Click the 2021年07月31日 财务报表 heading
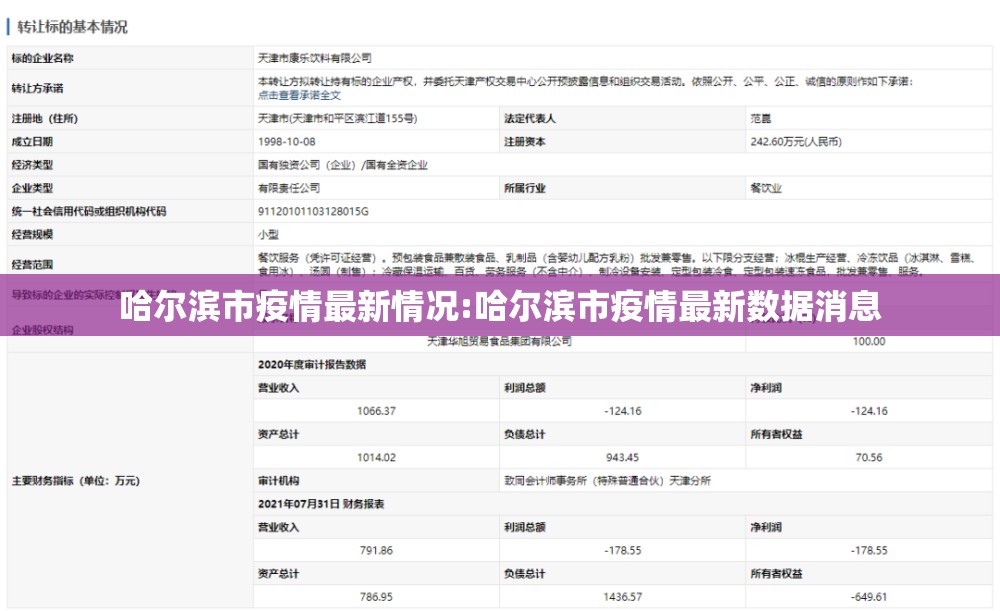1000x611 pixels. [321, 504]
